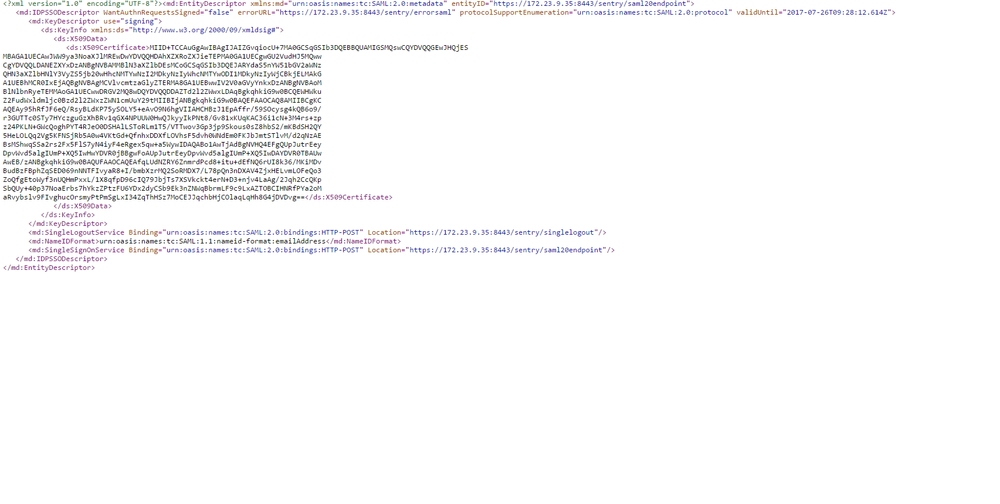This screenshot has height=504, width=1000.
Task: Click the opening md:NameIDFormat tag
Action: point(64,242)
